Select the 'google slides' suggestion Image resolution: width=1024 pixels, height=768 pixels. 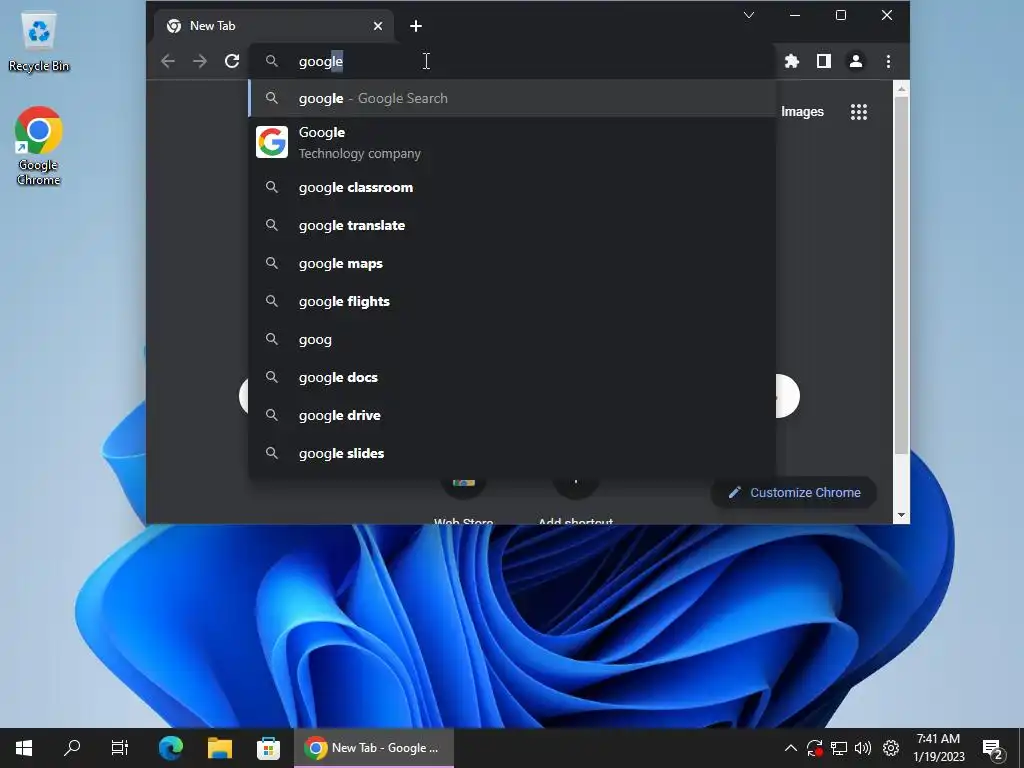click(x=513, y=453)
